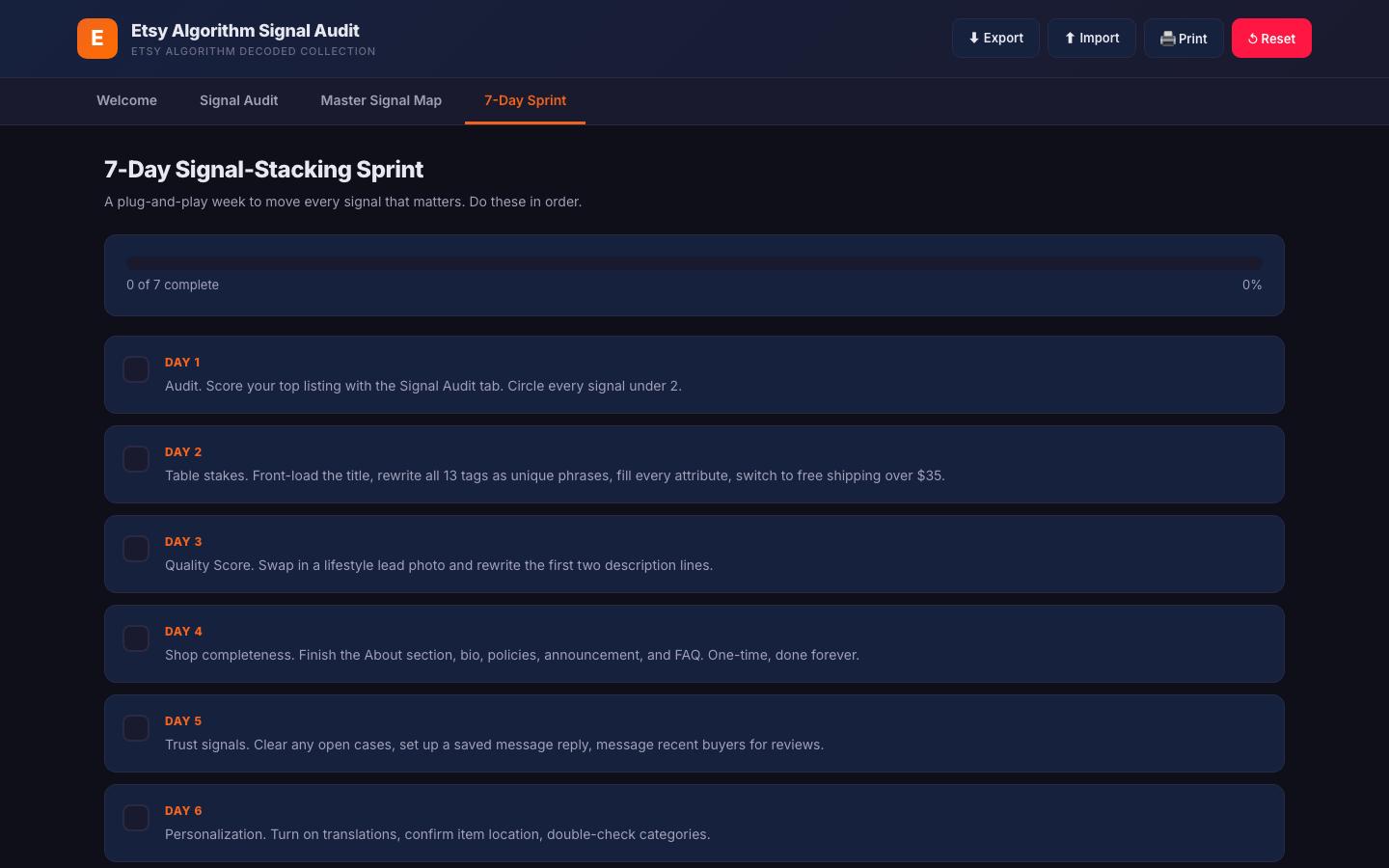This screenshot has width=1389, height=868.
Task: Select the '7-Day Signal-Stacking Sprint' heading
Action: [263, 169]
